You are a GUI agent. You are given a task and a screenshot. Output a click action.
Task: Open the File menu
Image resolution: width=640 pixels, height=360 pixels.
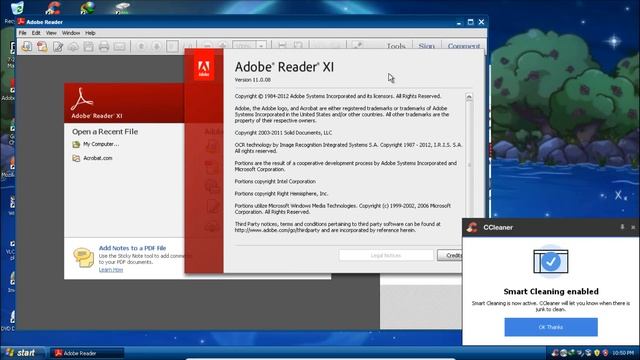pyautogui.click(x=22, y=33)
